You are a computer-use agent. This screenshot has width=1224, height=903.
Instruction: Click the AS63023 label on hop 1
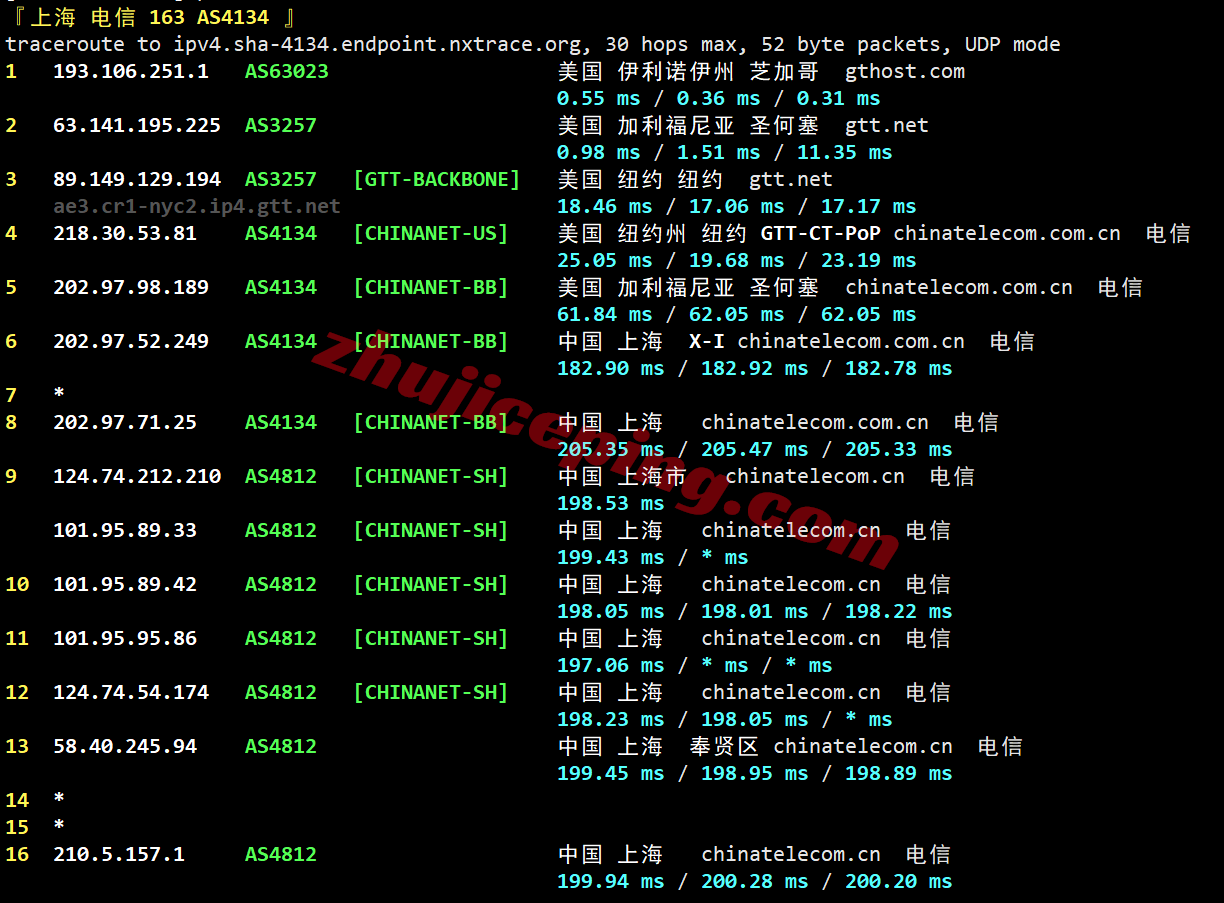pyautogui.click(x=286, y=71)
